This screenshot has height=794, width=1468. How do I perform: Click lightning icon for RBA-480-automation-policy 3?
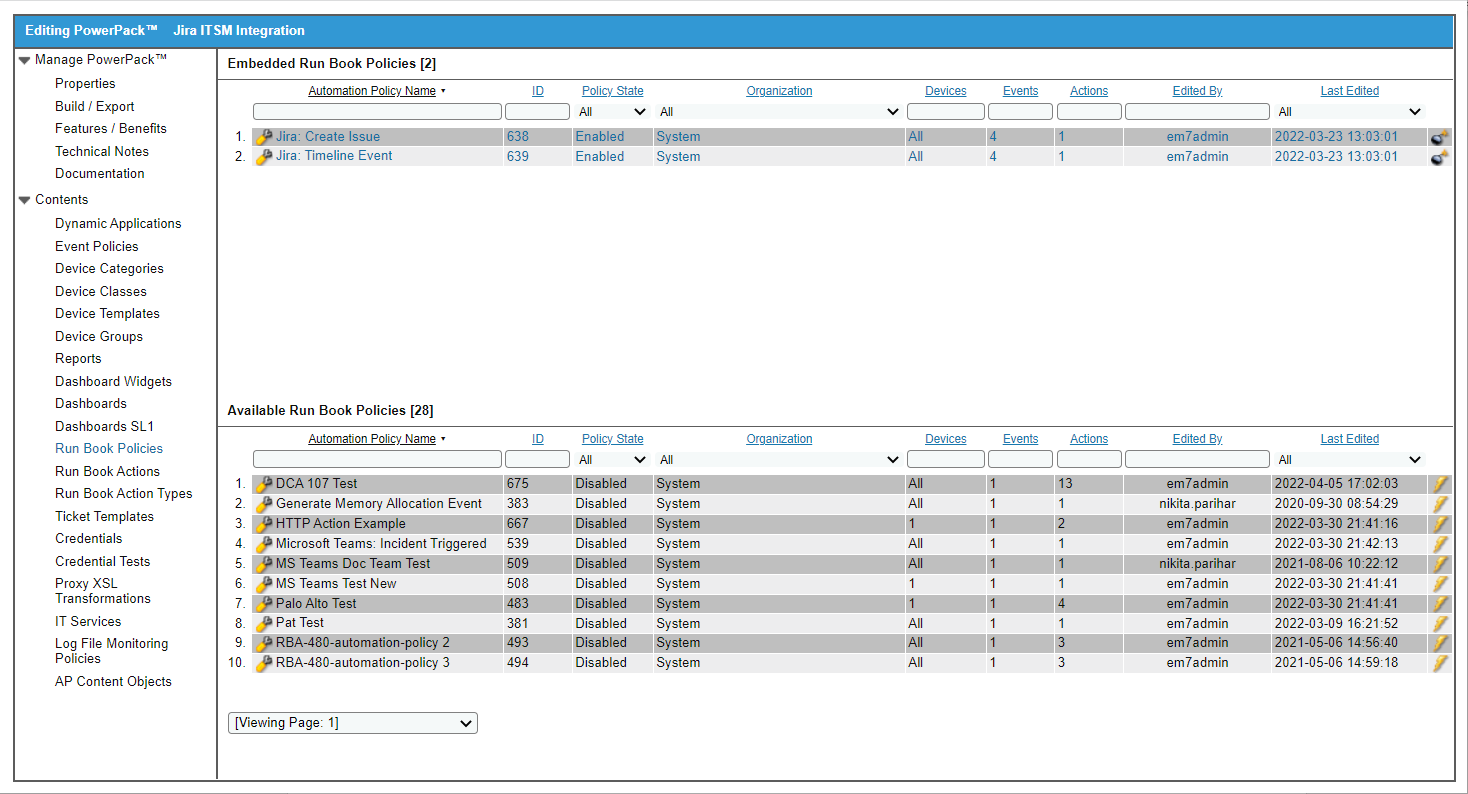pyautogui.click(x=1440, y=663)
